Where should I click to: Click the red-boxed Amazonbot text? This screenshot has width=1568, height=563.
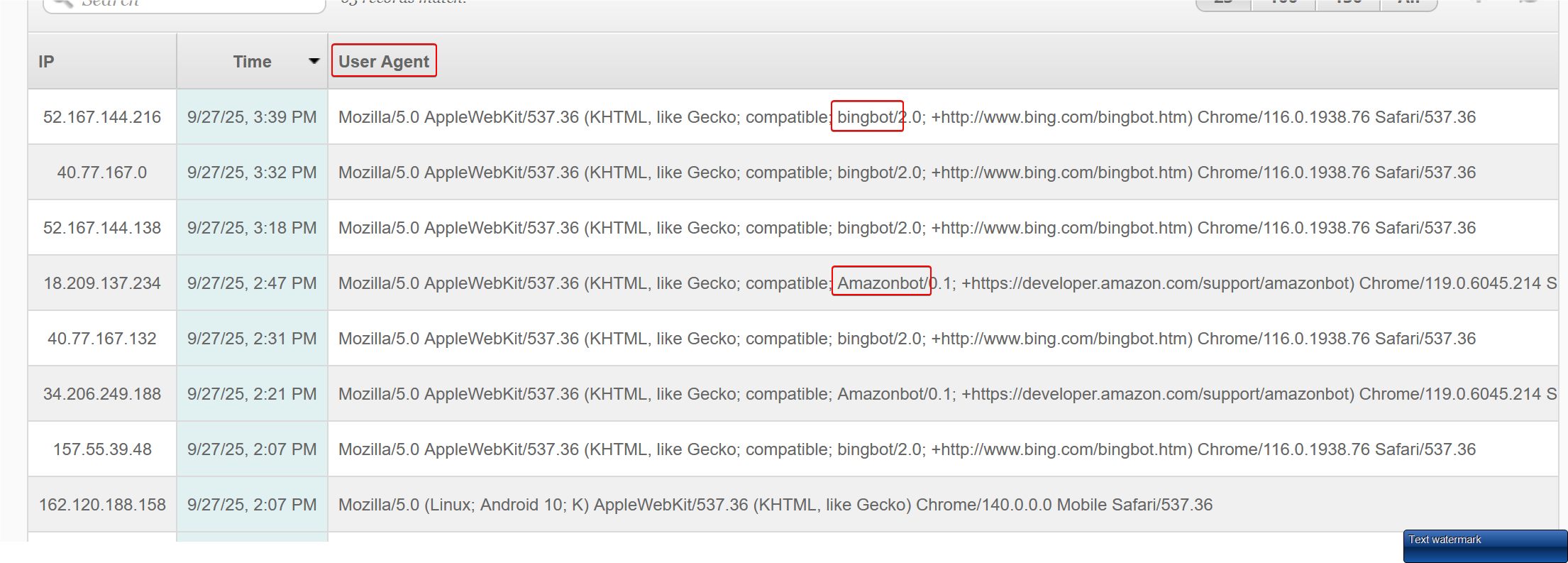point(881,283)
